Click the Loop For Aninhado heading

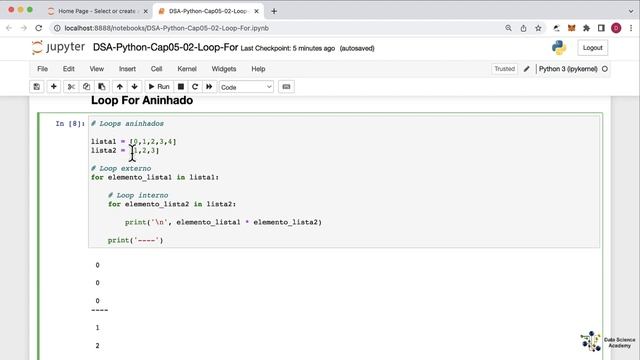142,100
